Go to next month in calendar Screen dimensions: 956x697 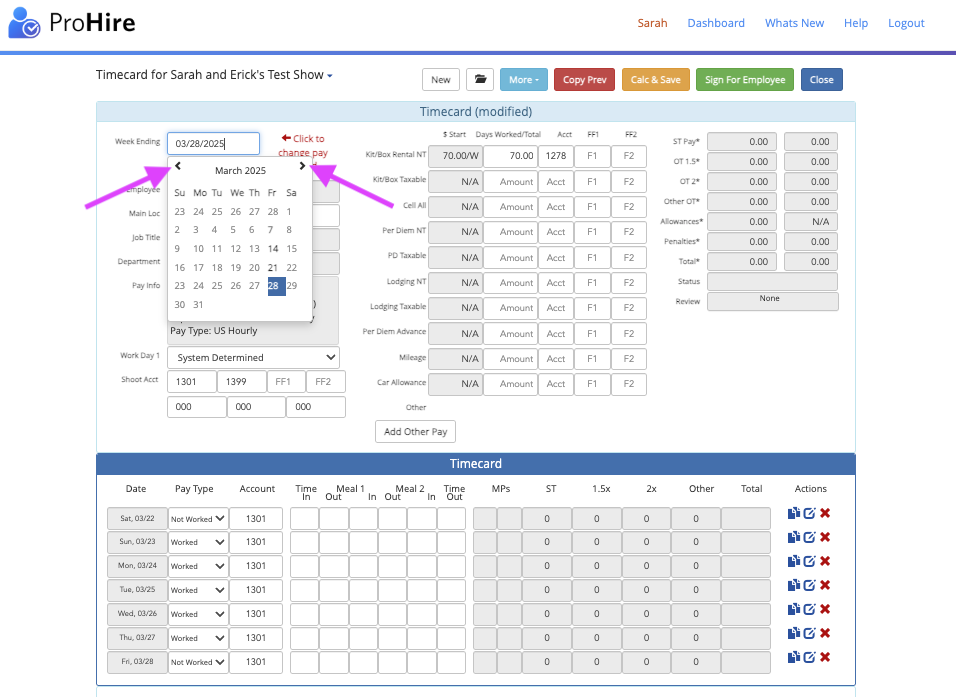pyautogui.click(x=302, y=166)
